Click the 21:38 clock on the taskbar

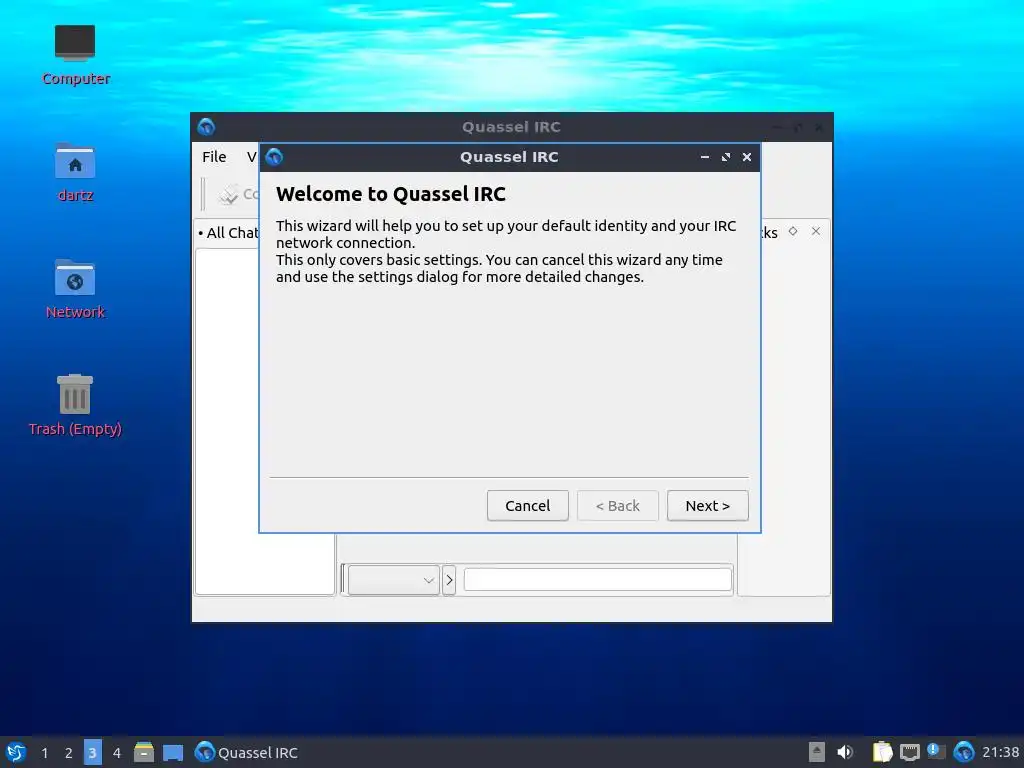pos(1000,752)
